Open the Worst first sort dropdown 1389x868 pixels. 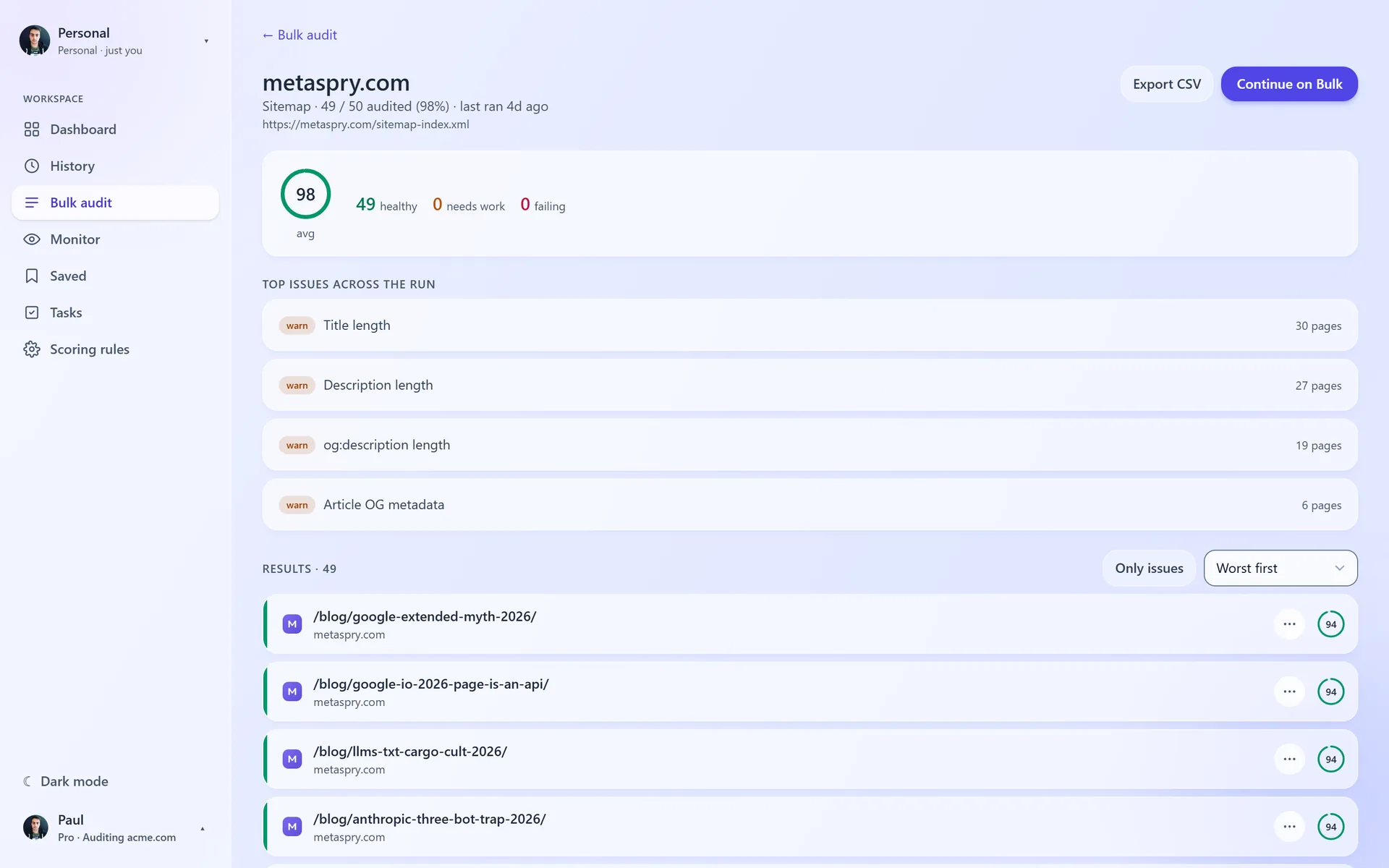[1280, 569]
